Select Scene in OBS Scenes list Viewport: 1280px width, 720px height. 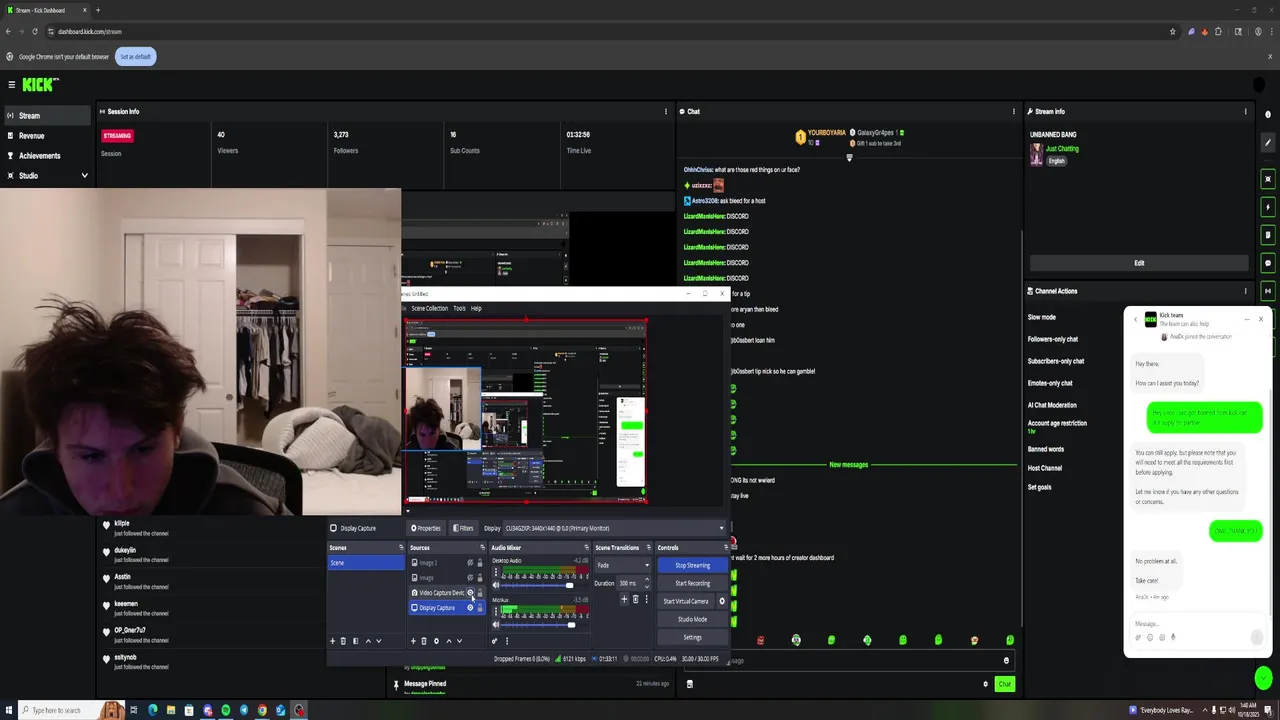tap(366, 563)
